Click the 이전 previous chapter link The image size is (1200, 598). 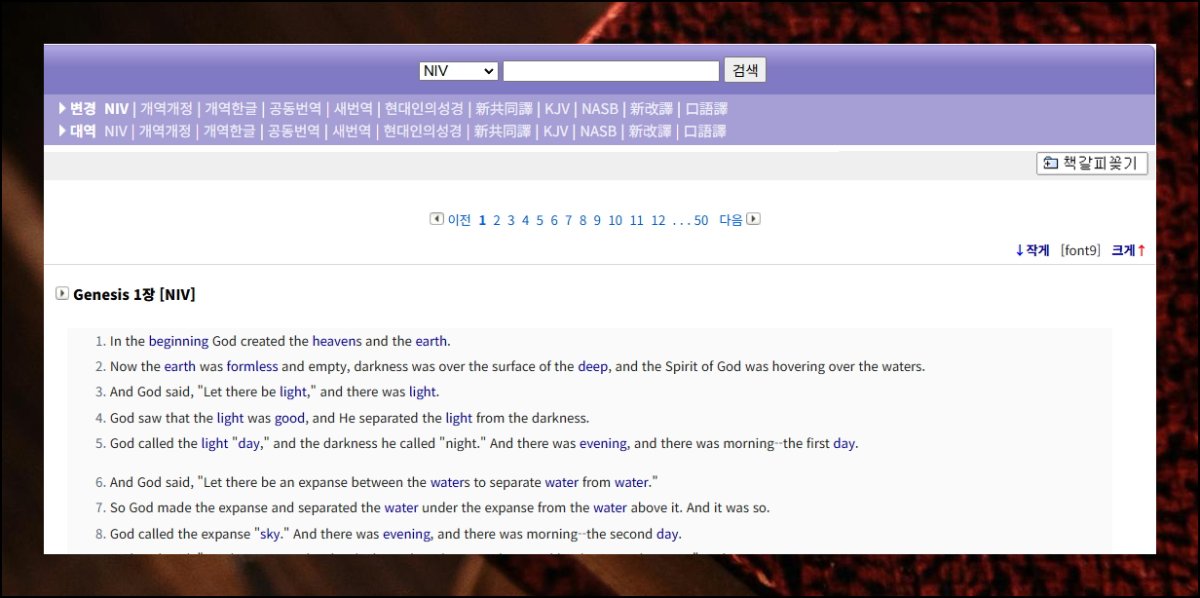click(x=459, y=220)
